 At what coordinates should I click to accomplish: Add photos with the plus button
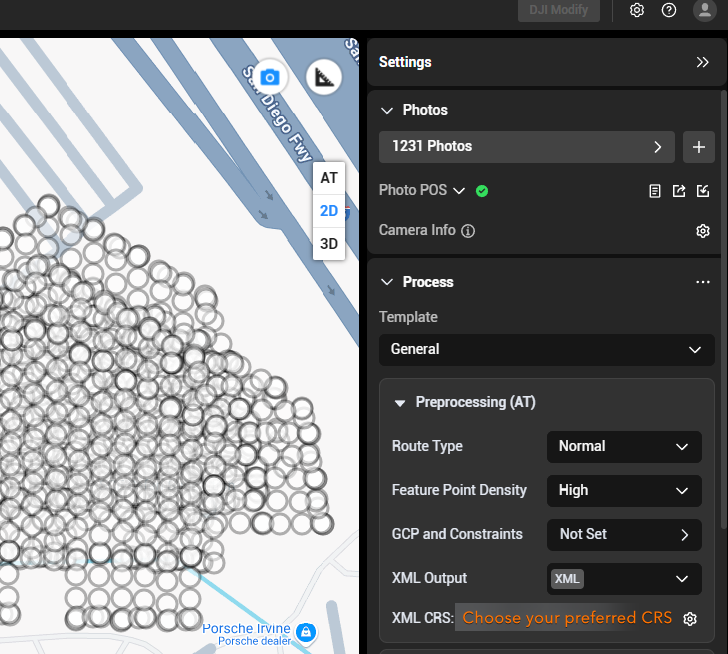699,147
